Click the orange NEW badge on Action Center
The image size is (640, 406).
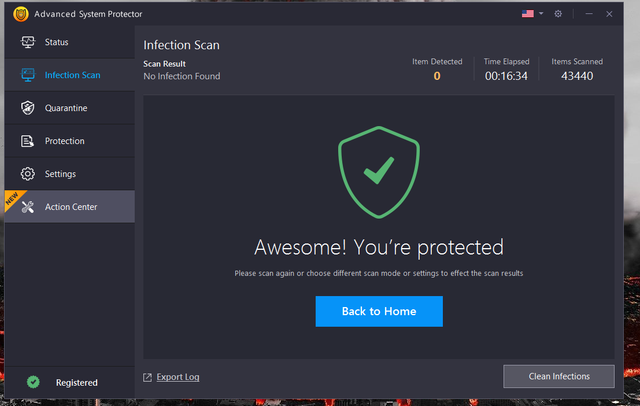pyautogui.click(x=12, y=198)
